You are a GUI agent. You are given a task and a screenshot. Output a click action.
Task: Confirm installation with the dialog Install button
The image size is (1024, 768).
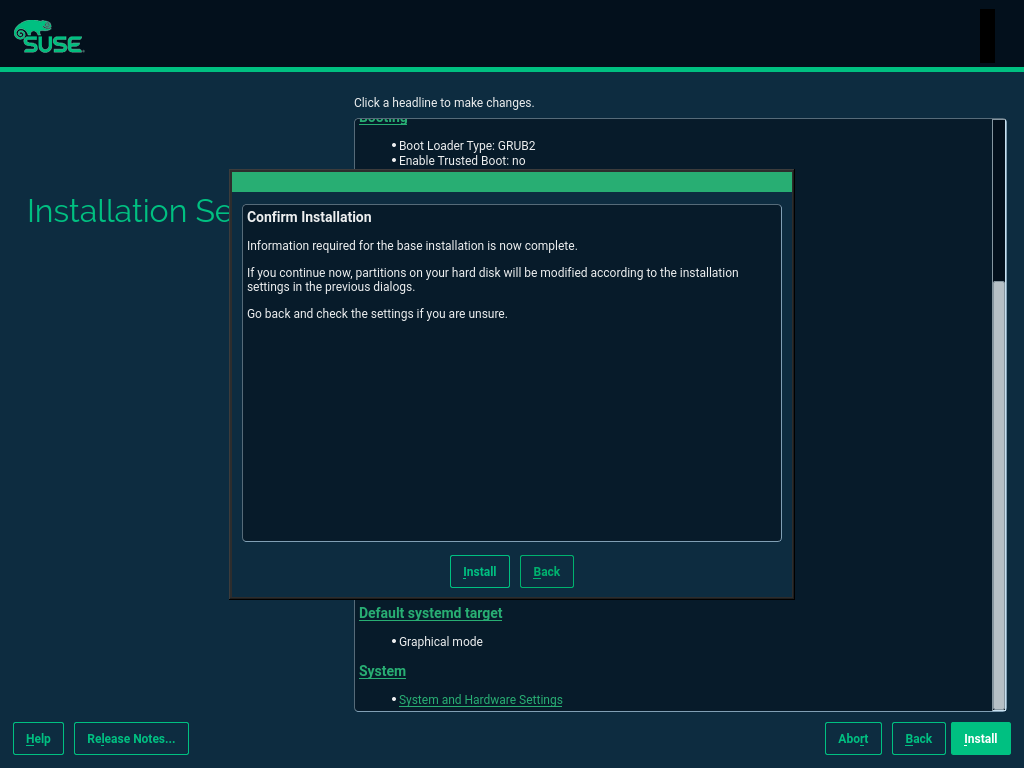479,572
